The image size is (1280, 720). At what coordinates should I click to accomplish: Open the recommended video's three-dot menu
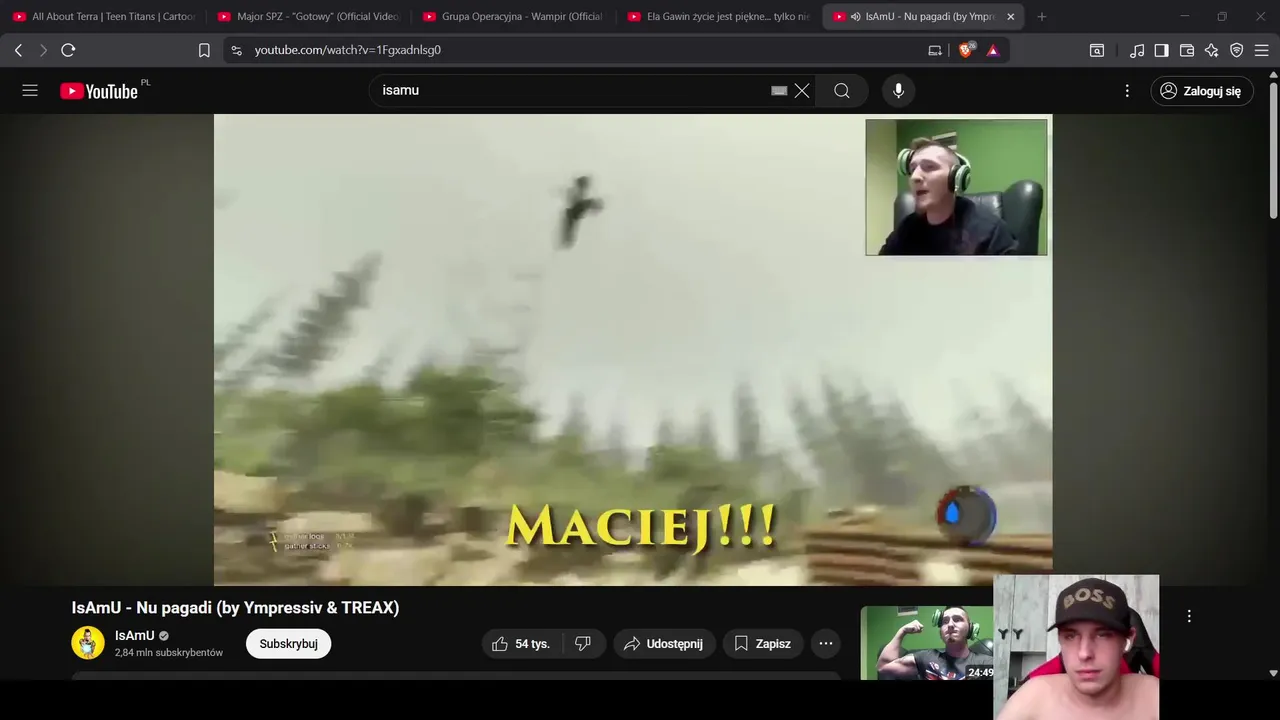(x=1189, y=616)
